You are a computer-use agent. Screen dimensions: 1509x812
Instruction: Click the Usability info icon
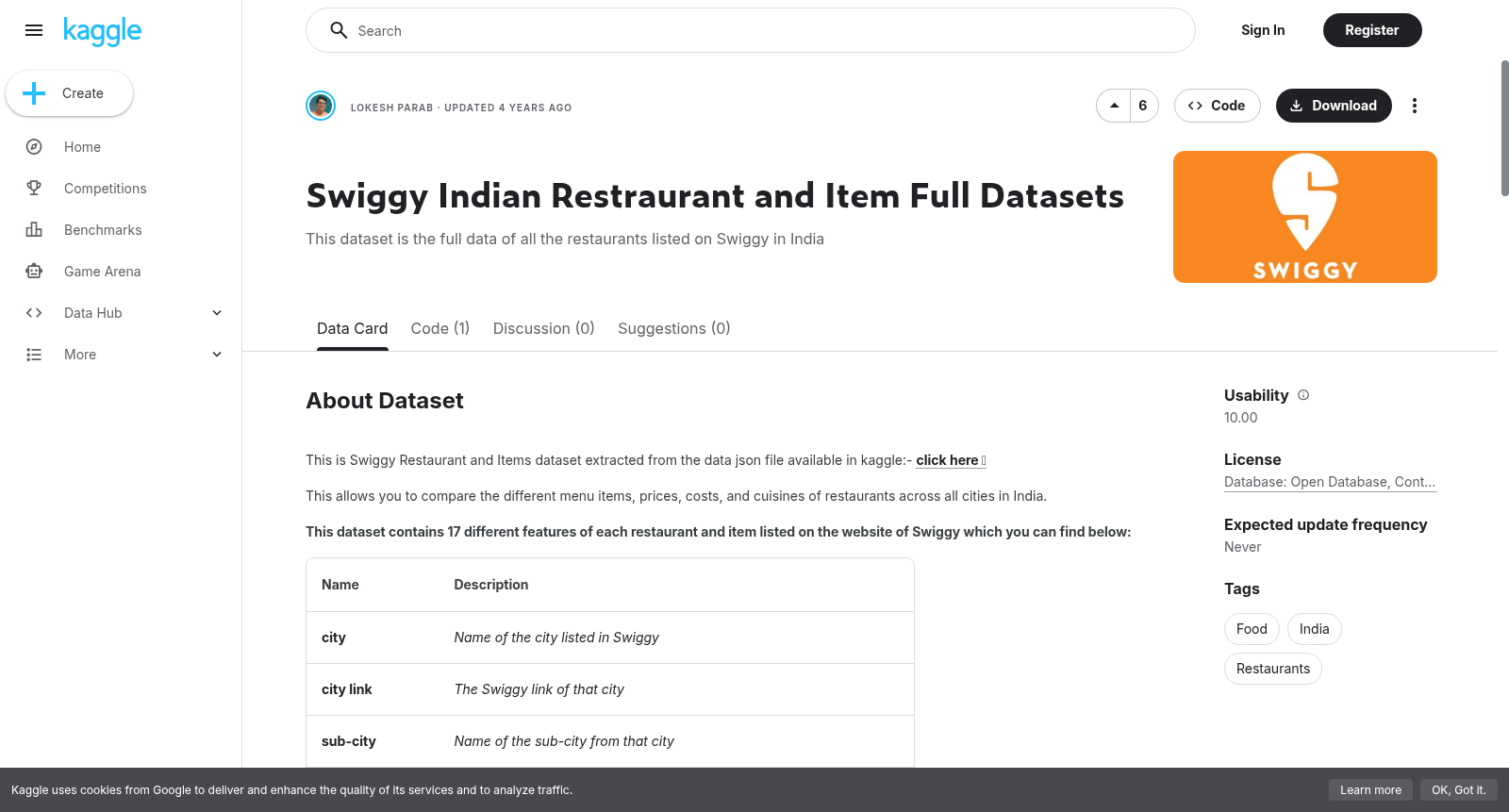[x=1303, y=395]
